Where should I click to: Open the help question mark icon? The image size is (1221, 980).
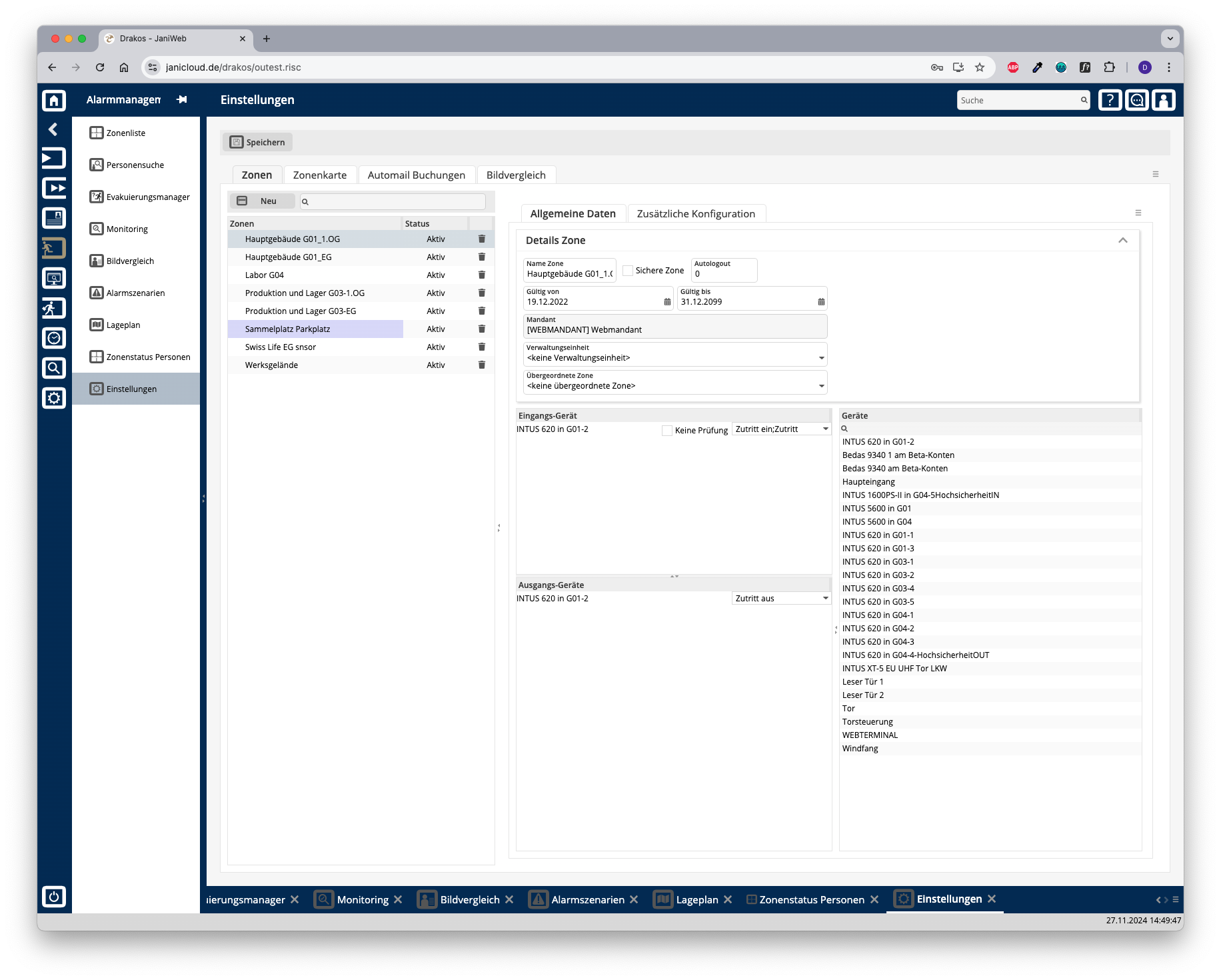(x=1110, y=100)
